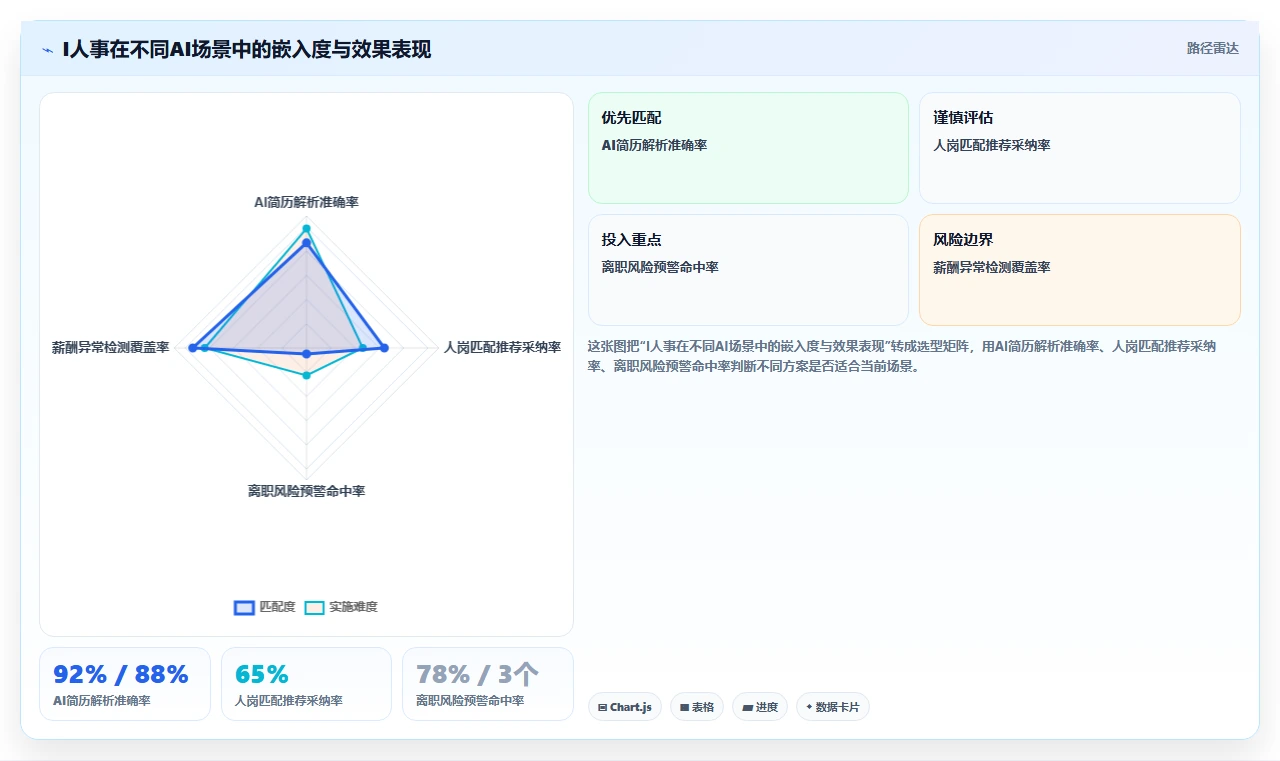1280x761 pixels.
Task: Click the 数据卡片 tag icon
Action: [x=809, y=707]
